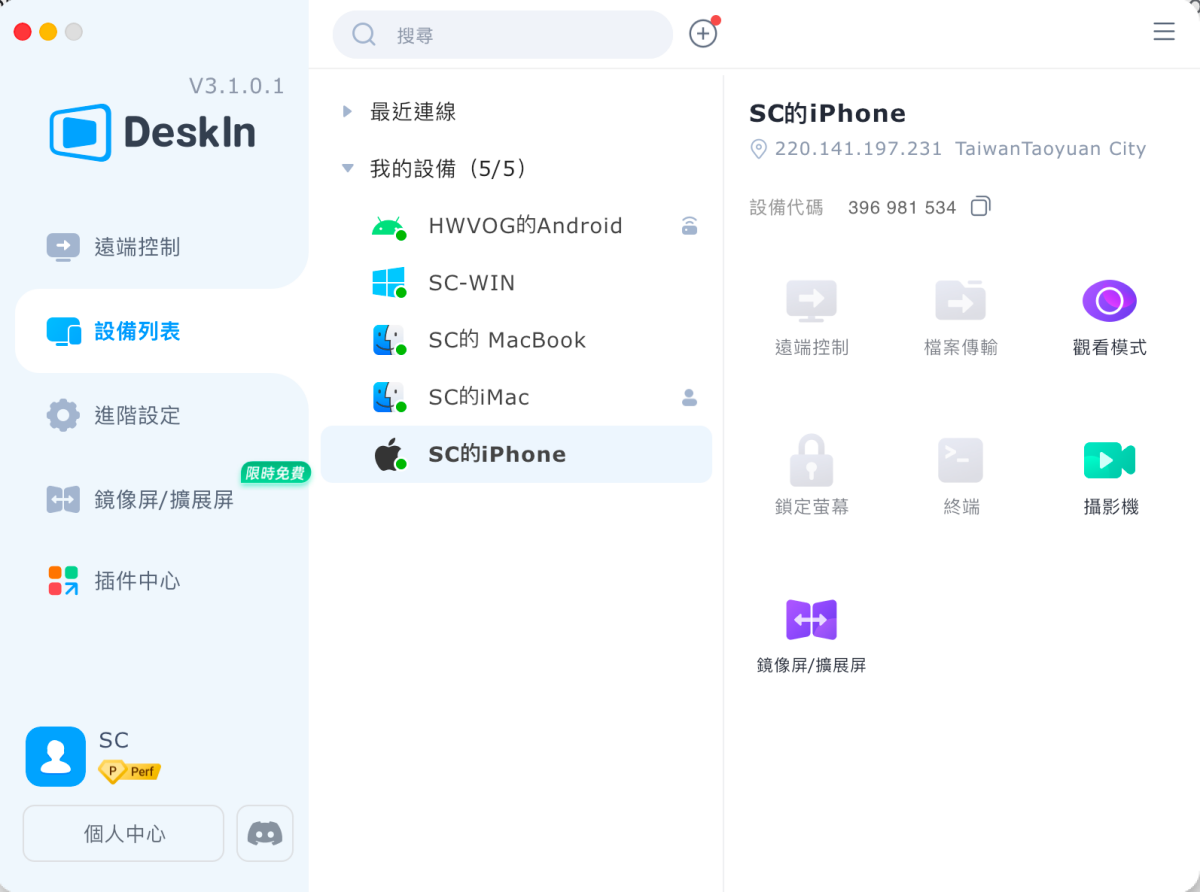Click the magnifier icon in search bar
Viewport: 1200px width, 892px height.
[364, 35]
